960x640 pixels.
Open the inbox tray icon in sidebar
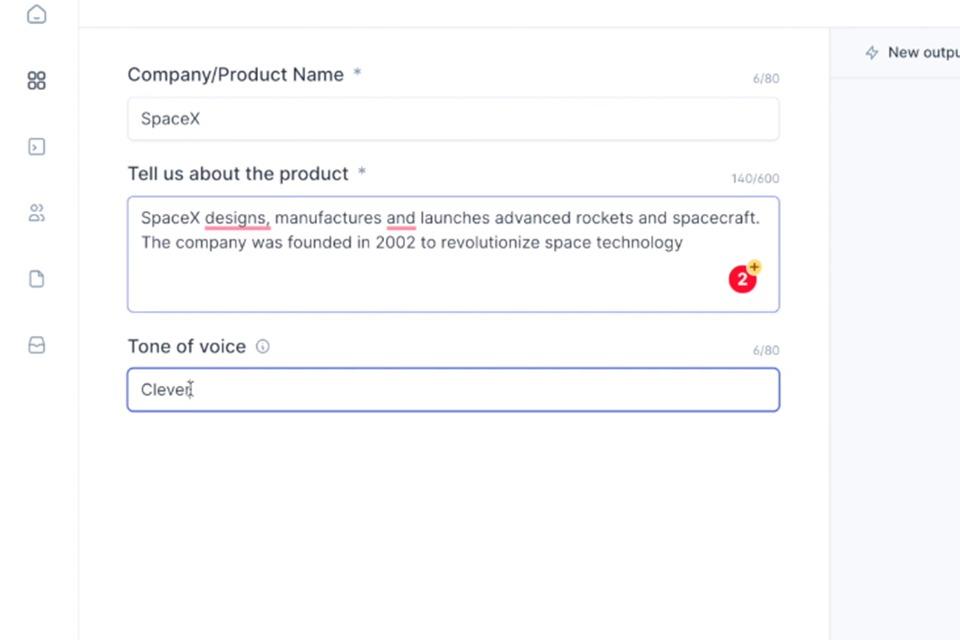pos(37,345)
